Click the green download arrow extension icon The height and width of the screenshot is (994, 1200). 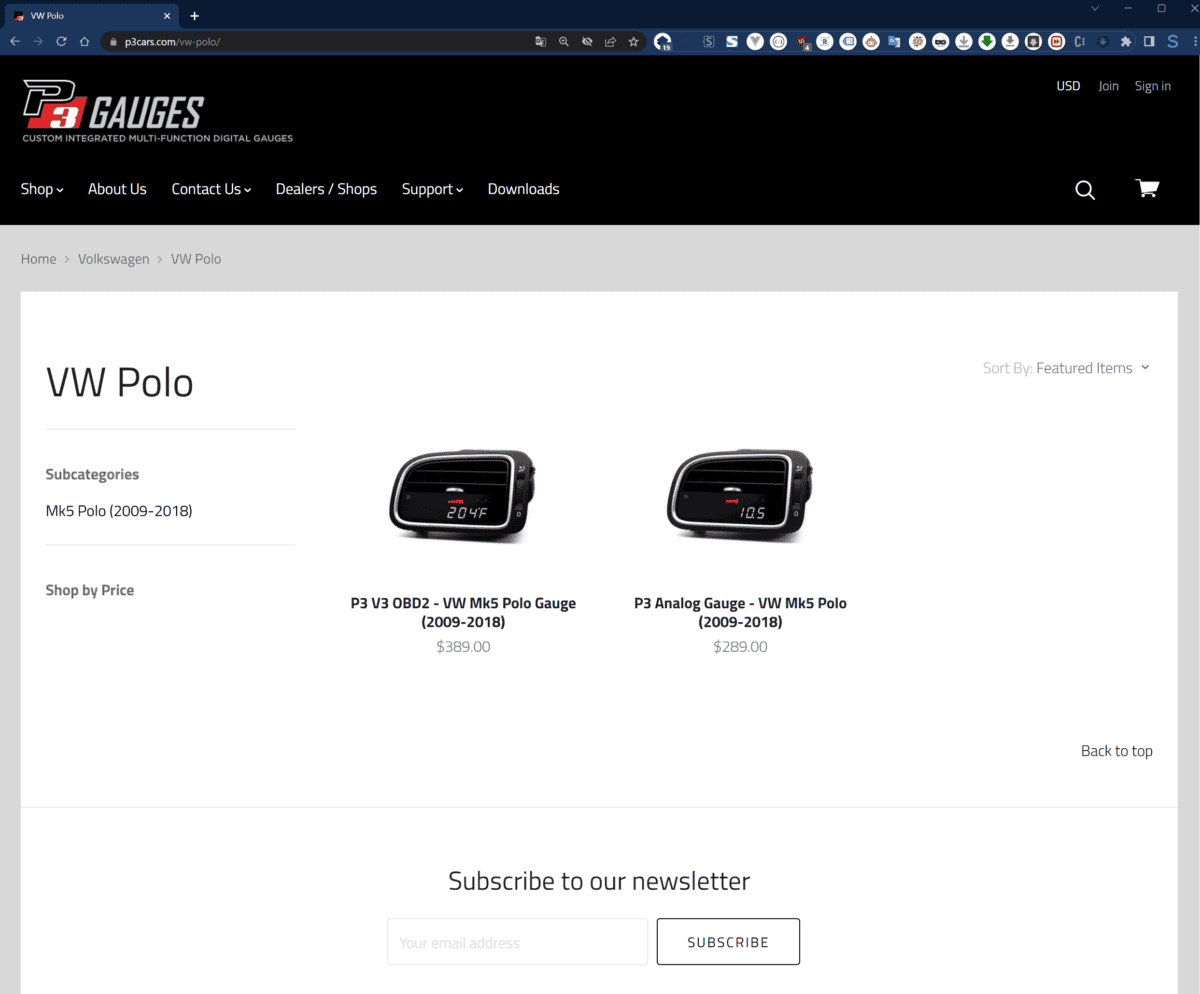coord(987,42)
